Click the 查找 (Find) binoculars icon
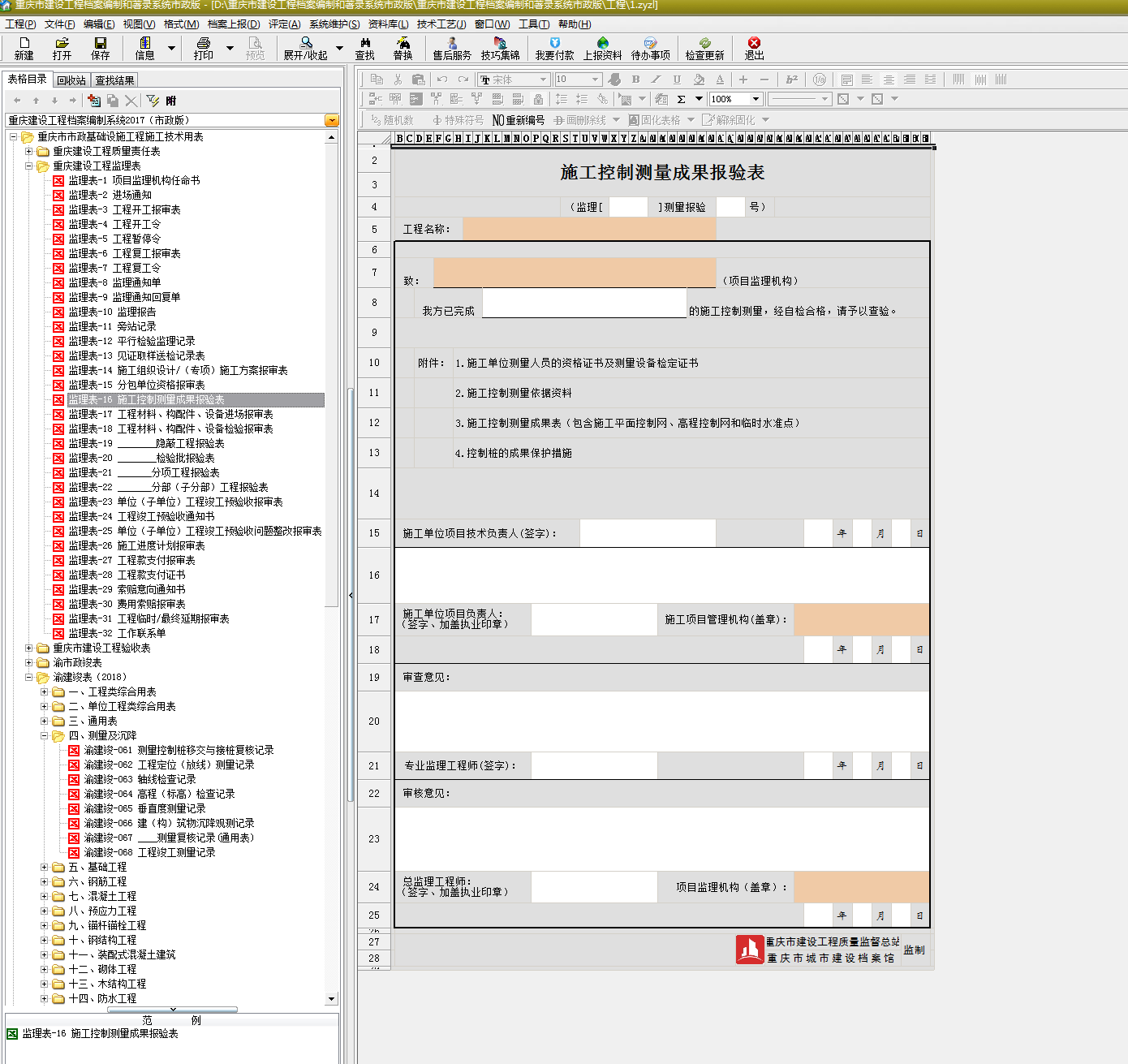 coord(364,48)
